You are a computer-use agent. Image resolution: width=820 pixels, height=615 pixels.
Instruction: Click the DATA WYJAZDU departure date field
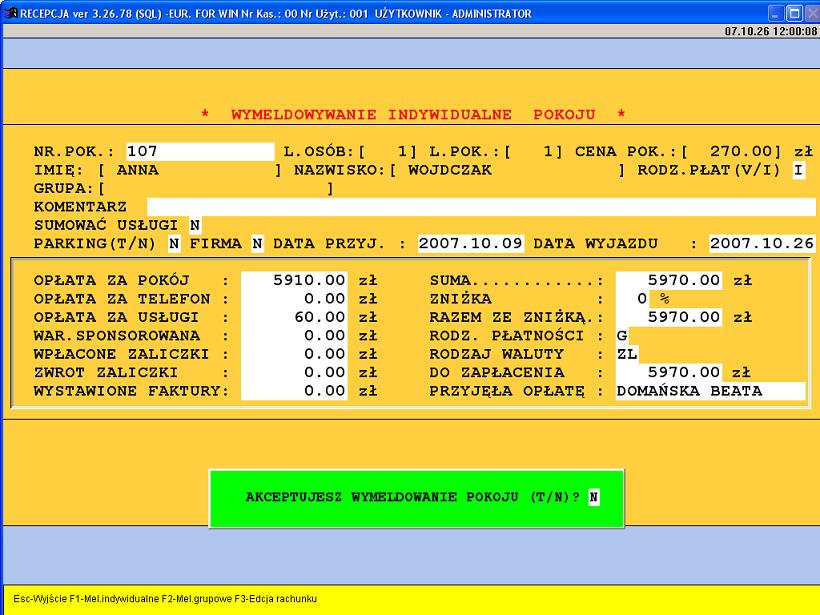coord(762,243)
